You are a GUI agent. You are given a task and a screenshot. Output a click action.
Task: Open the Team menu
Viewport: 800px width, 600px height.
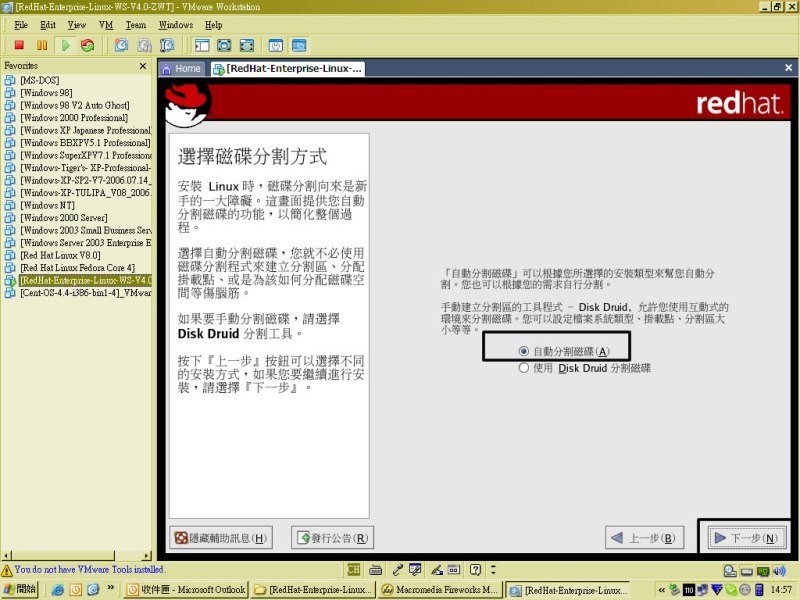pyautogui.click(x=136, y=25)
